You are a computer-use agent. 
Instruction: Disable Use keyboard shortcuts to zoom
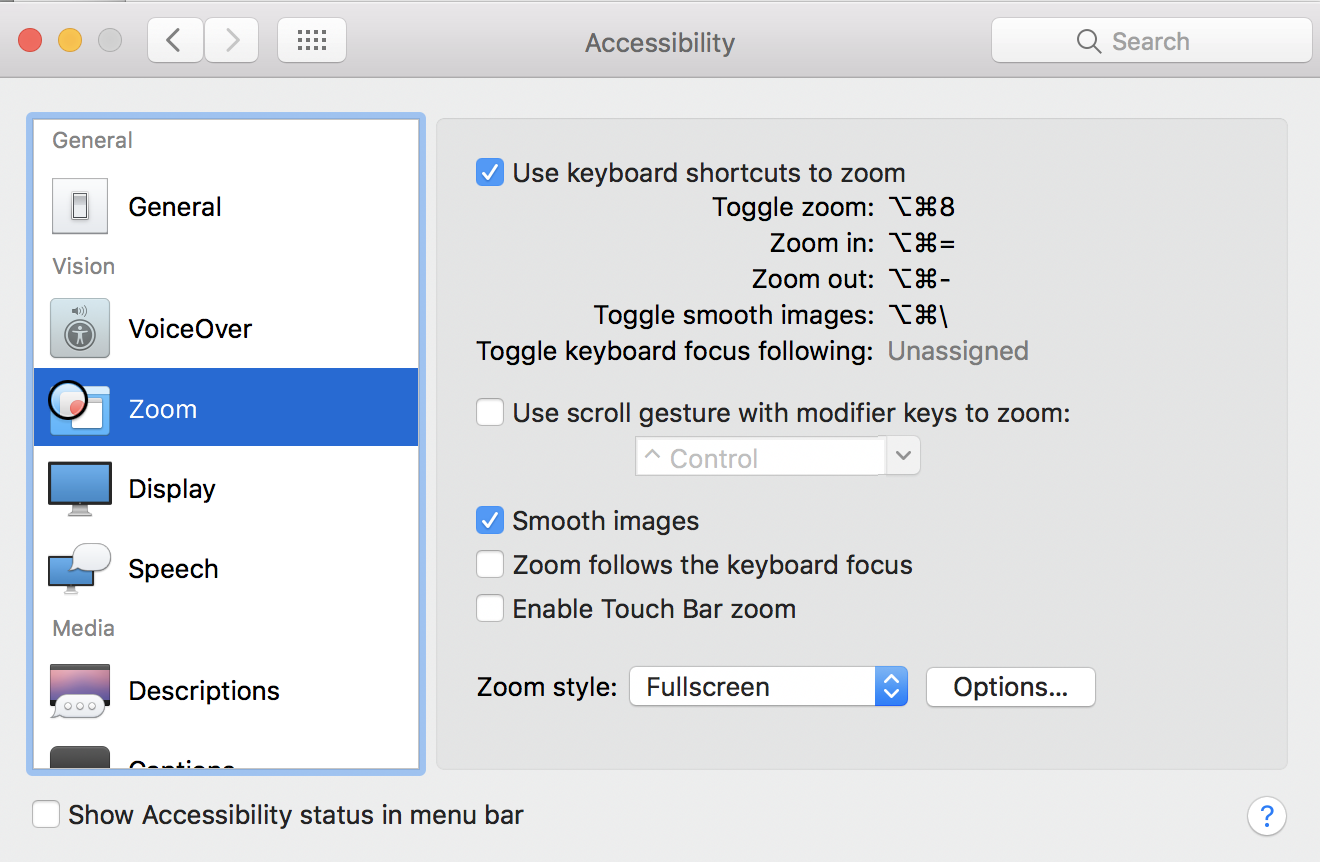[x=490, y=173]
